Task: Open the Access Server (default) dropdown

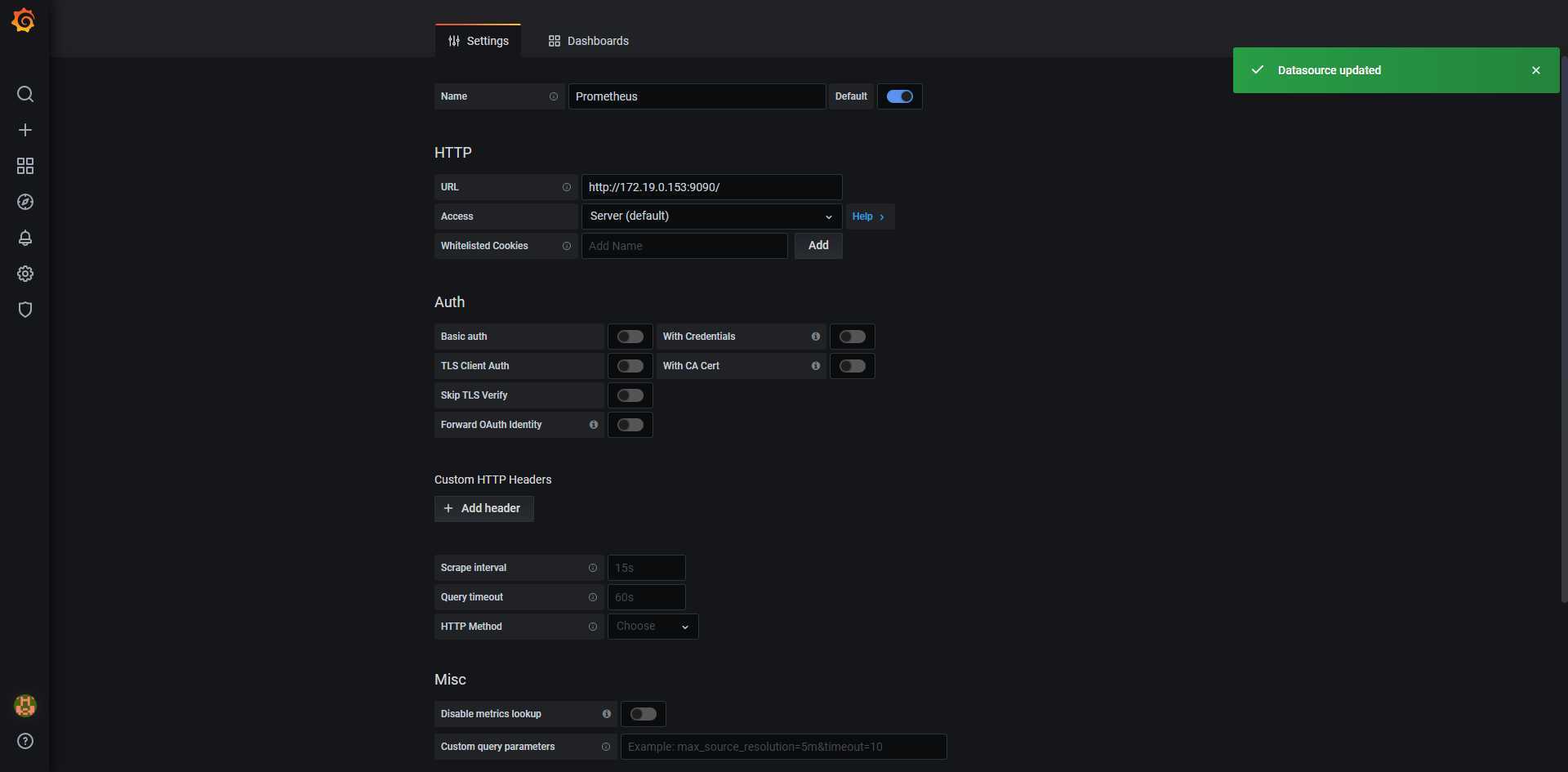Action: tap(712, 216)
